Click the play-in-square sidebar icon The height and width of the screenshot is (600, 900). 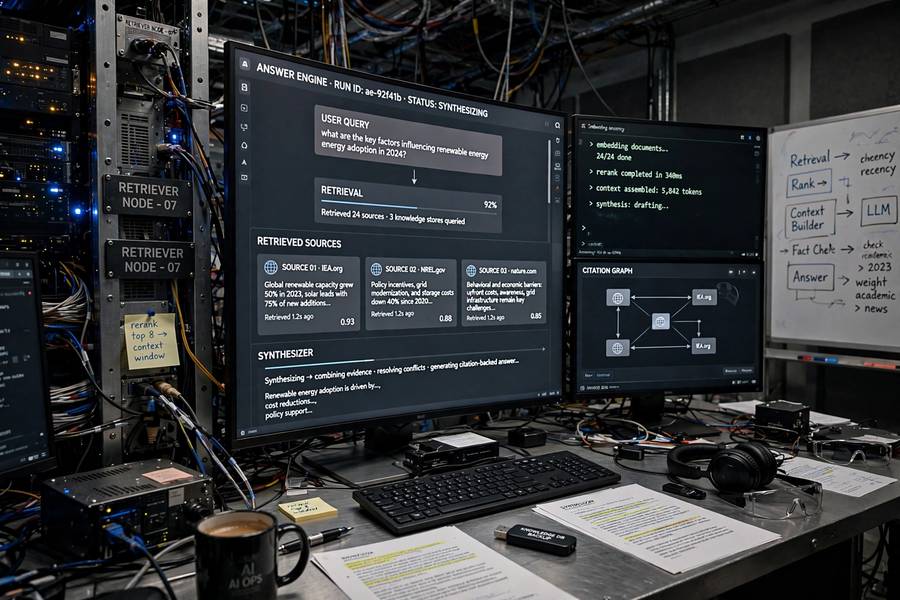click(245, 108)
